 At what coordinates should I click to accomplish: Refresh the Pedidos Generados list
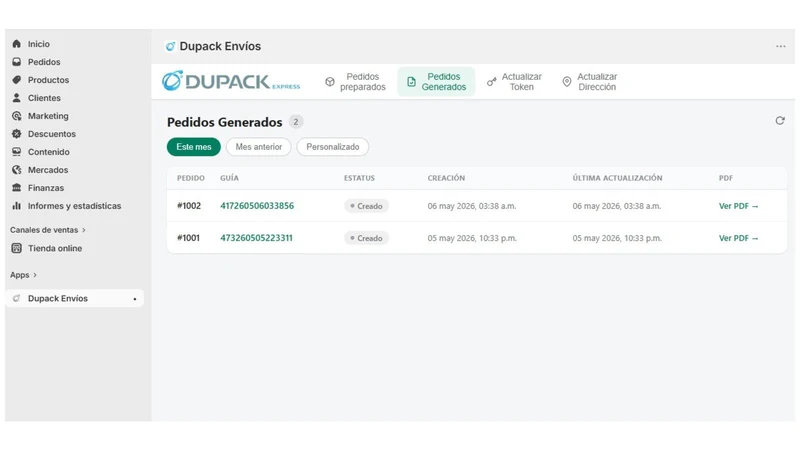780,121
